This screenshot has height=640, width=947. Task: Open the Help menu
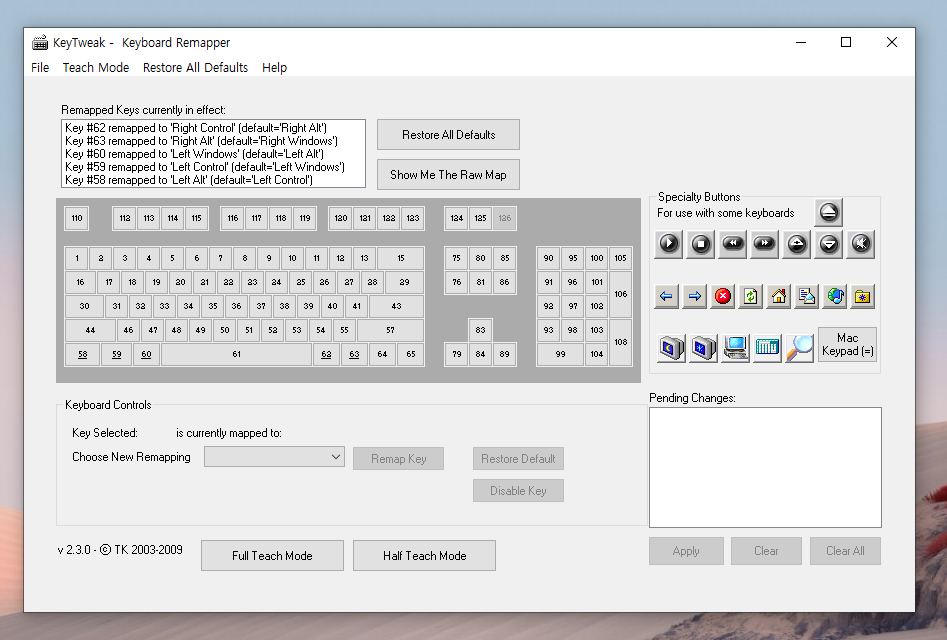[274, 68]
